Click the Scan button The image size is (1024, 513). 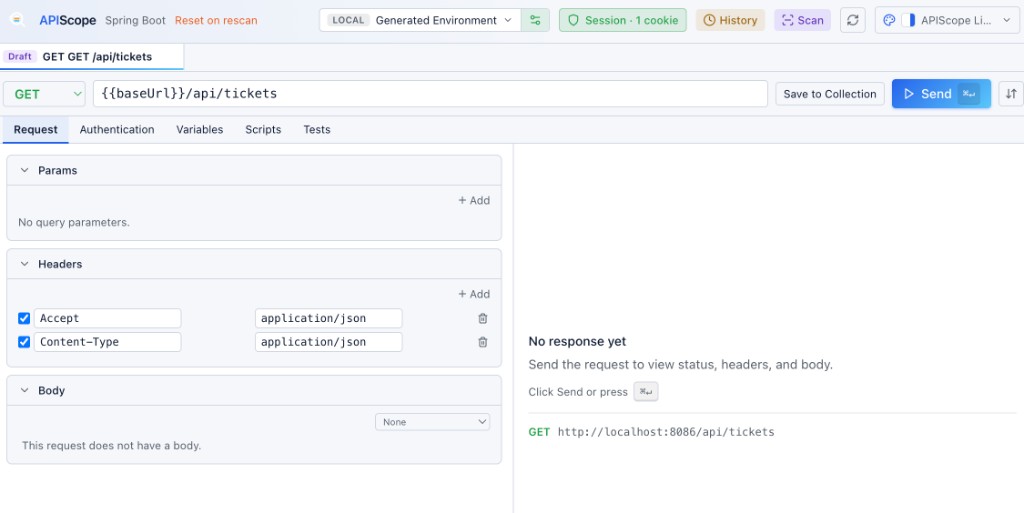[x=803, y=20]
